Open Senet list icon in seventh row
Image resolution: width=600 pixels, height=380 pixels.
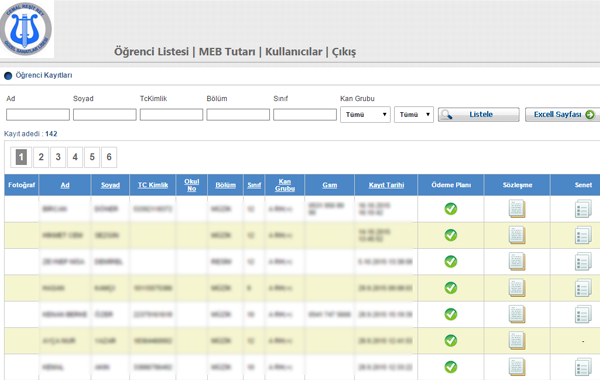[583, 367]
